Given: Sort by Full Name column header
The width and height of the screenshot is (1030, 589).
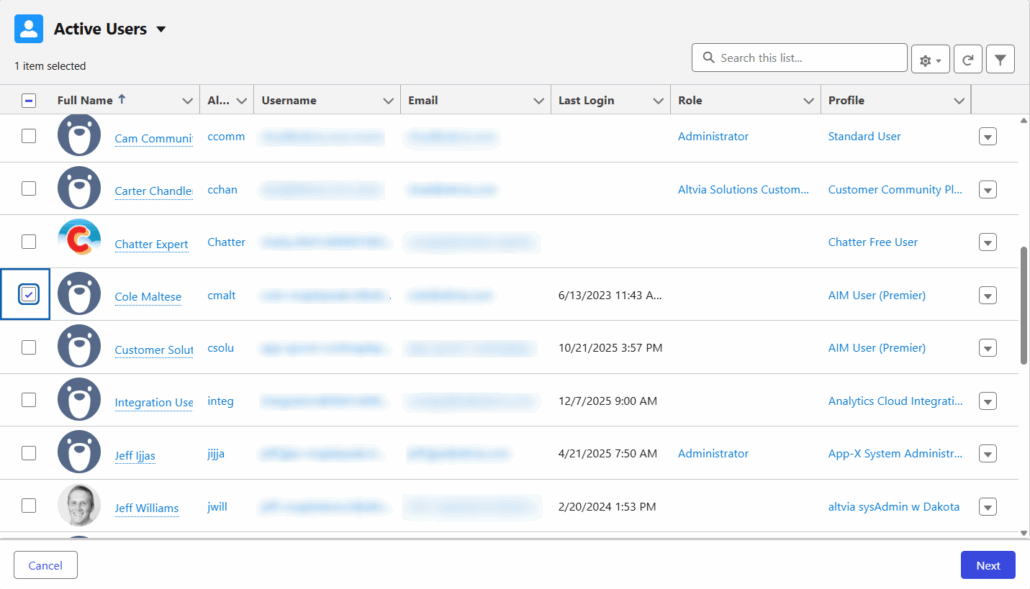Looking at the screenshot, I should [x=85, y=100].
